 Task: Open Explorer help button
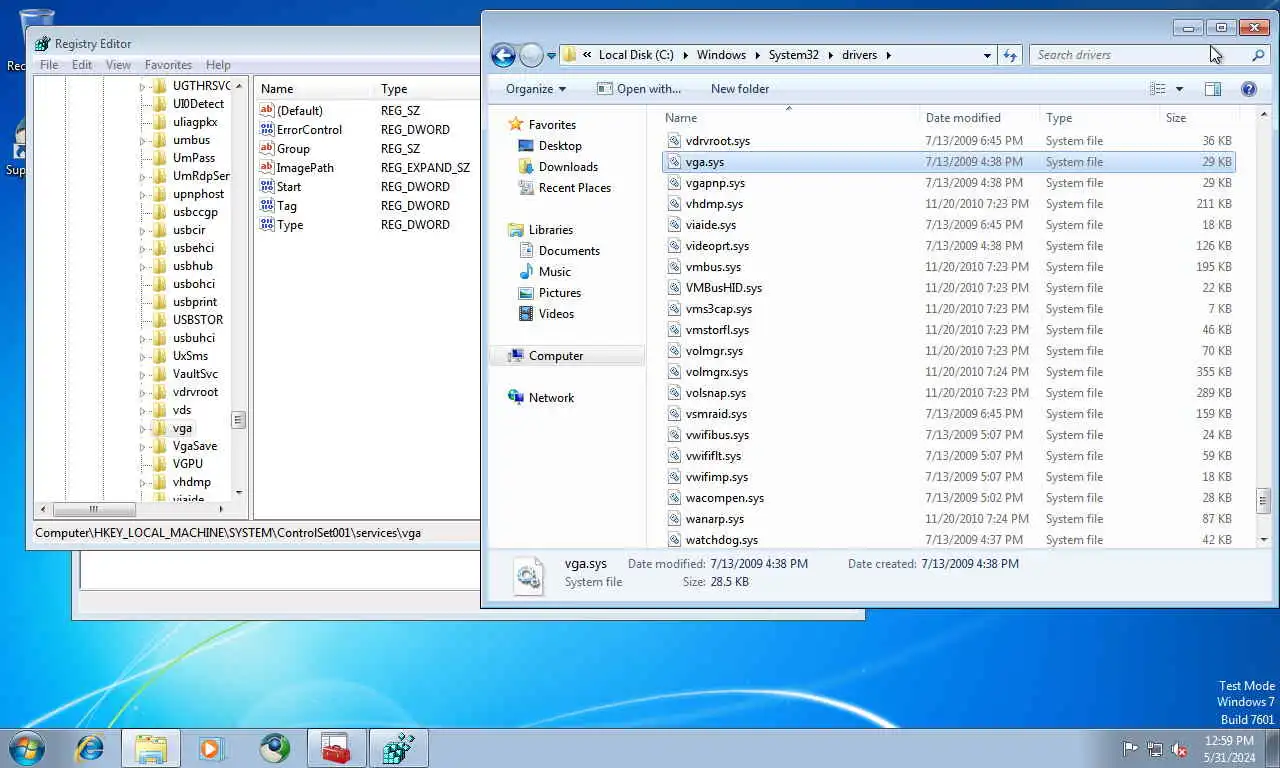pos(1248,89)
